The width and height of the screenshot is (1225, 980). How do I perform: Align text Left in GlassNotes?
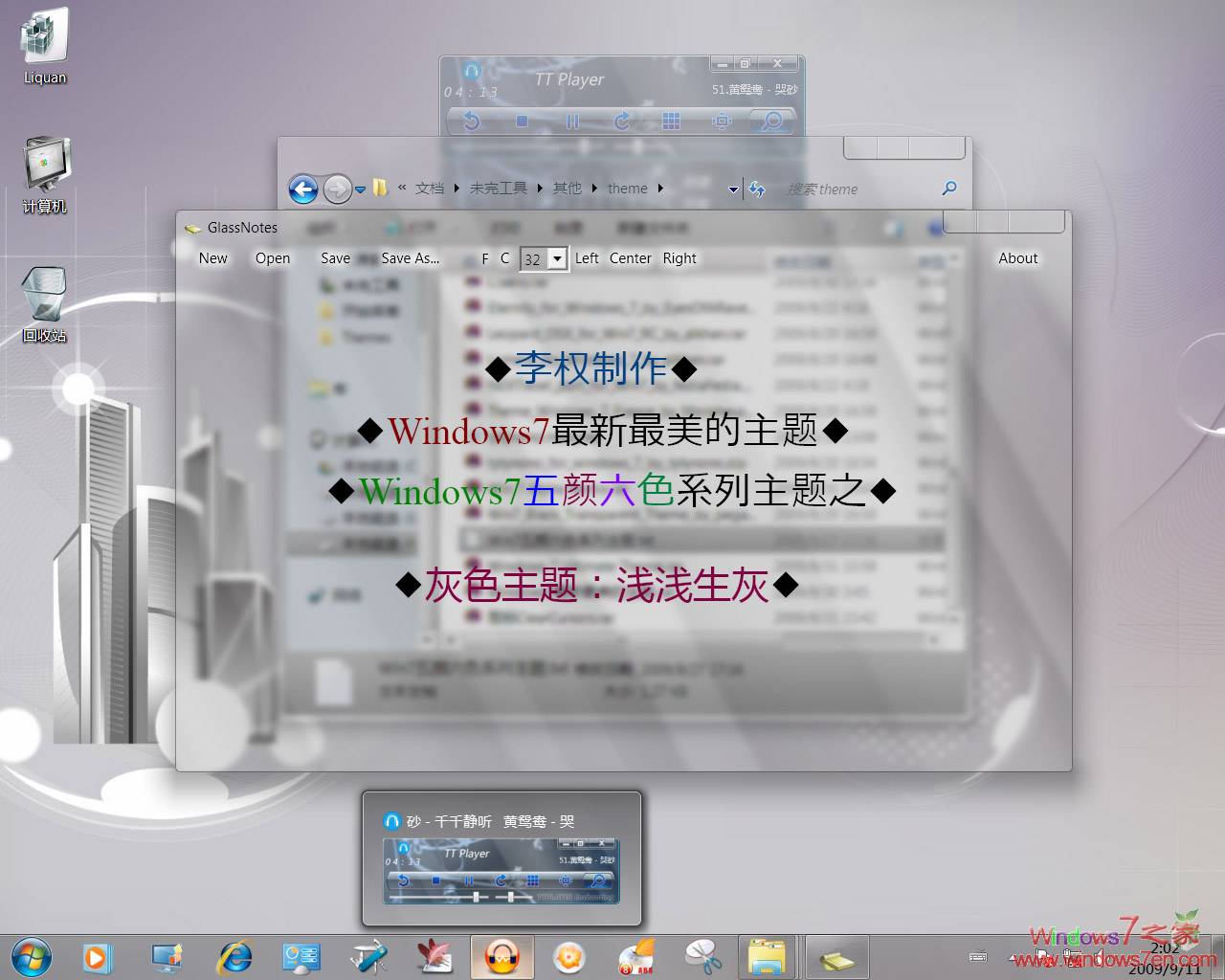(587, 258)
